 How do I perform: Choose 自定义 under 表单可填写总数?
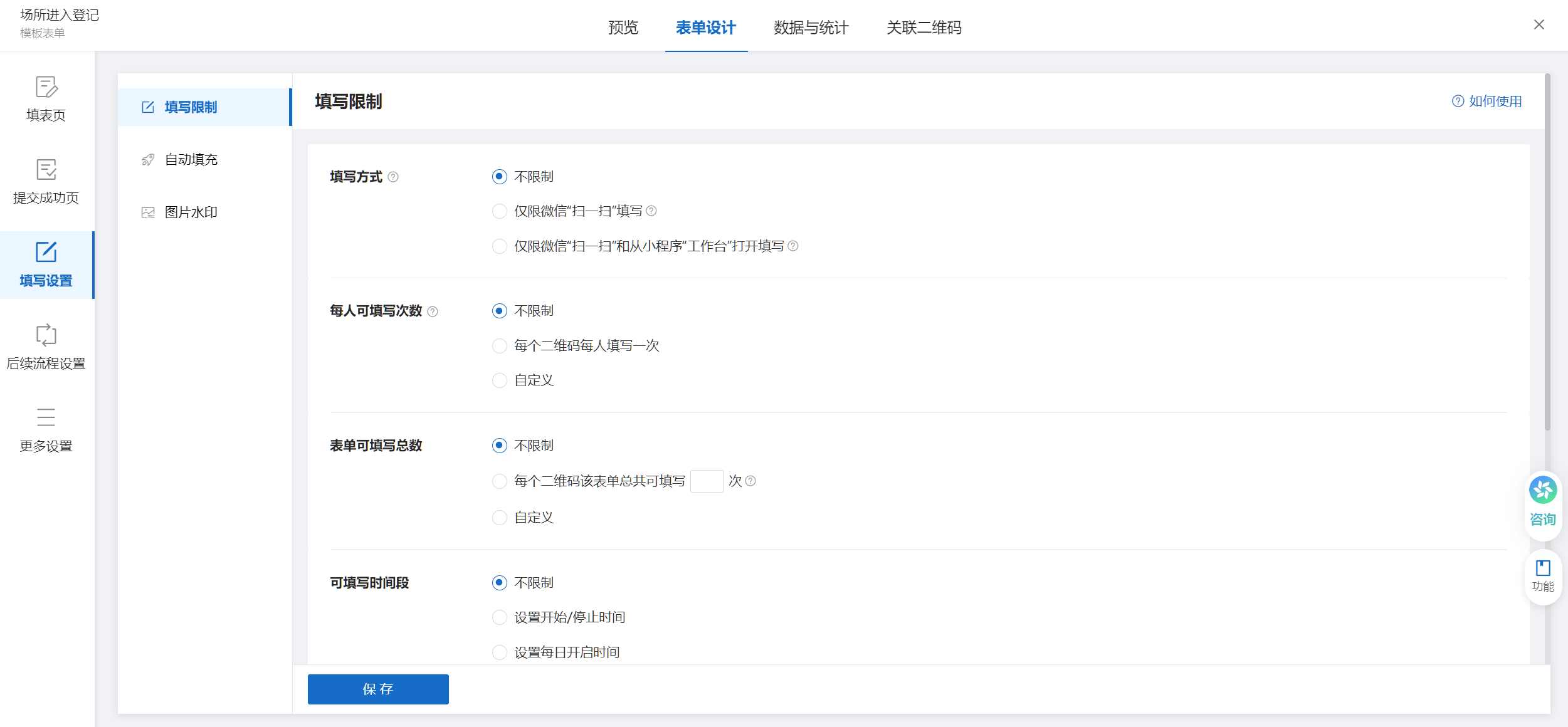pyautogui.click(x=500, y=518)
